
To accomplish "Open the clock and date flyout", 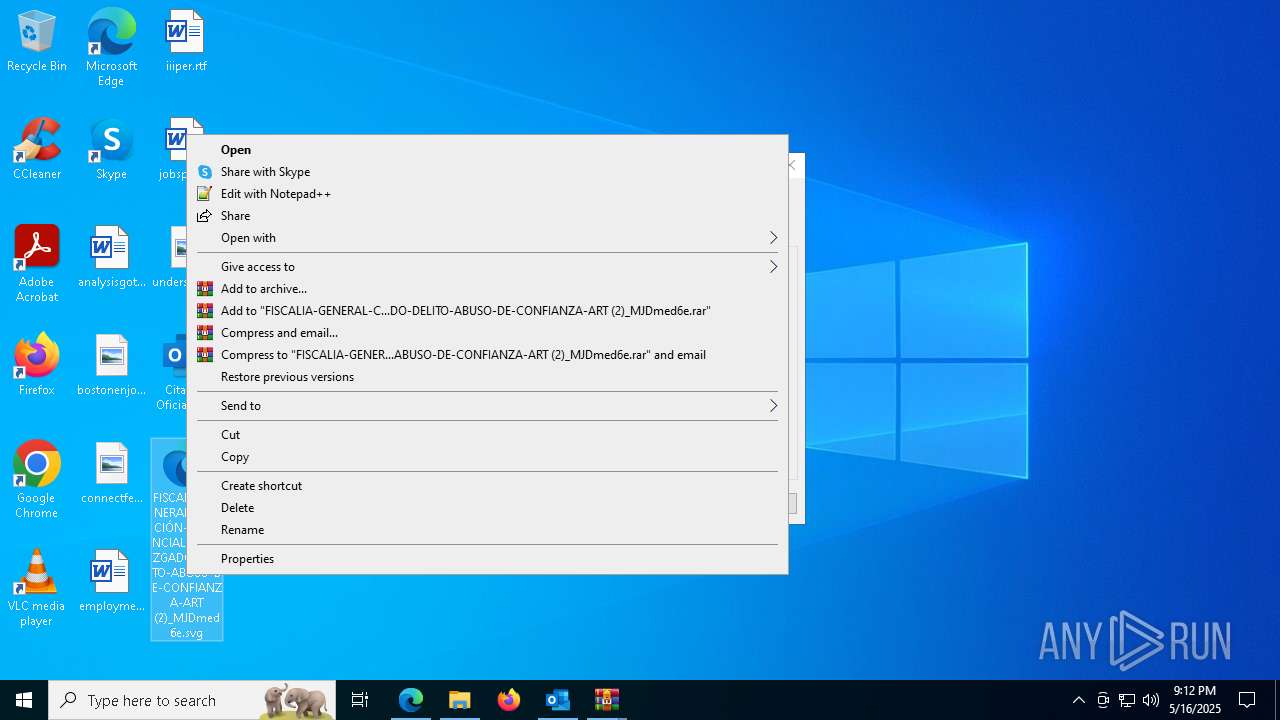I will click(x=1194, y=700).
